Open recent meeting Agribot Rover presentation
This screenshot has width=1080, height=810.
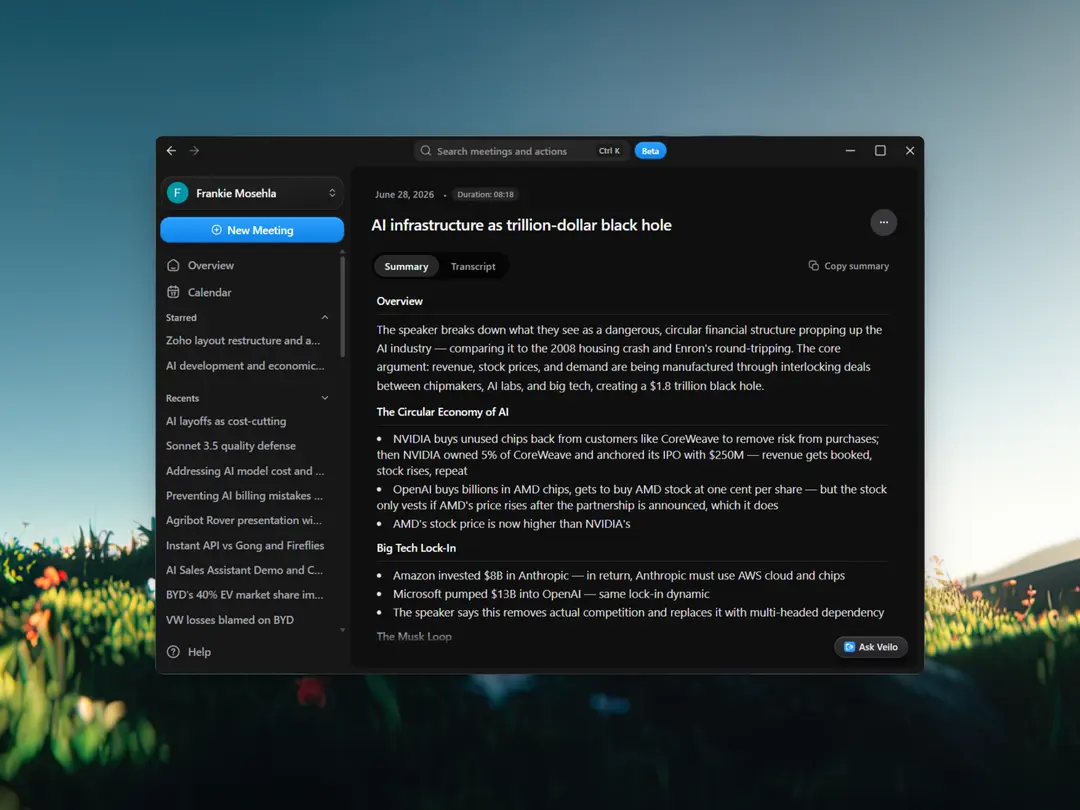(x=244, y=521)
